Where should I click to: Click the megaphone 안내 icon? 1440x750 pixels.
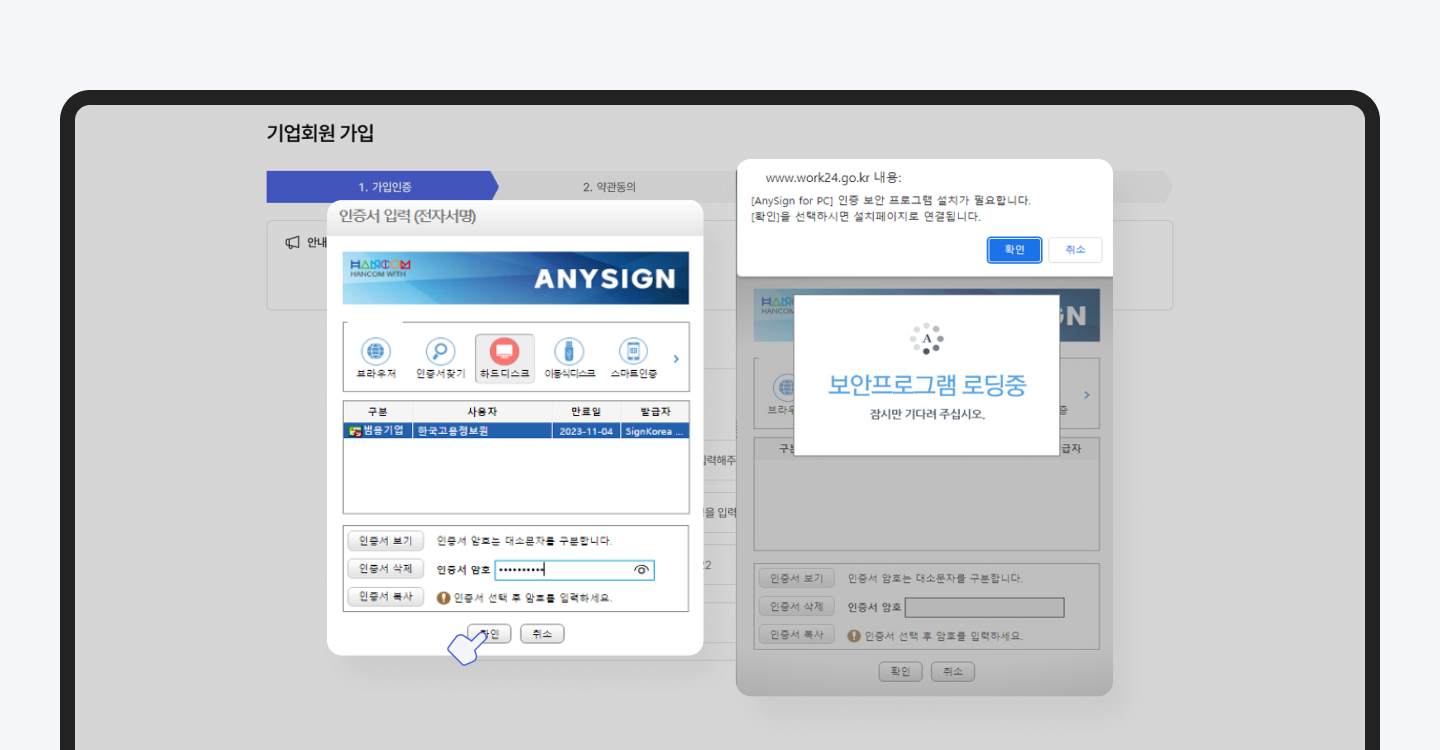pos(293,242)
